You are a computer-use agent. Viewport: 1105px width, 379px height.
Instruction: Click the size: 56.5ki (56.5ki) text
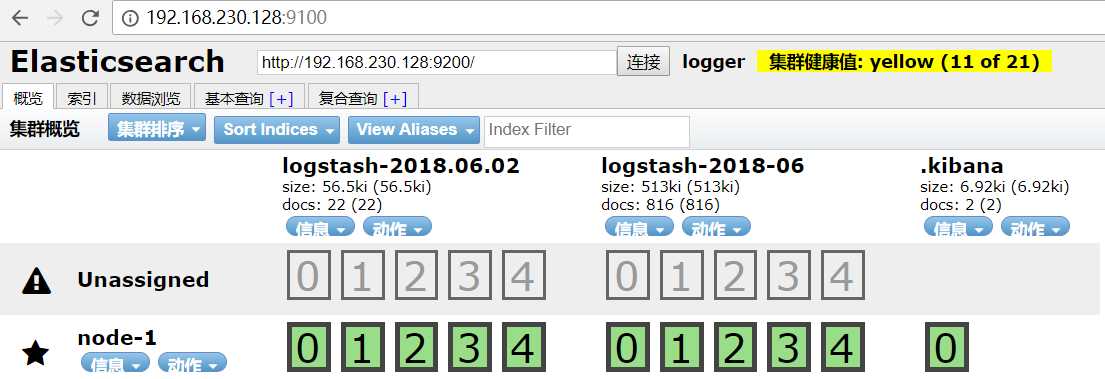357,187
